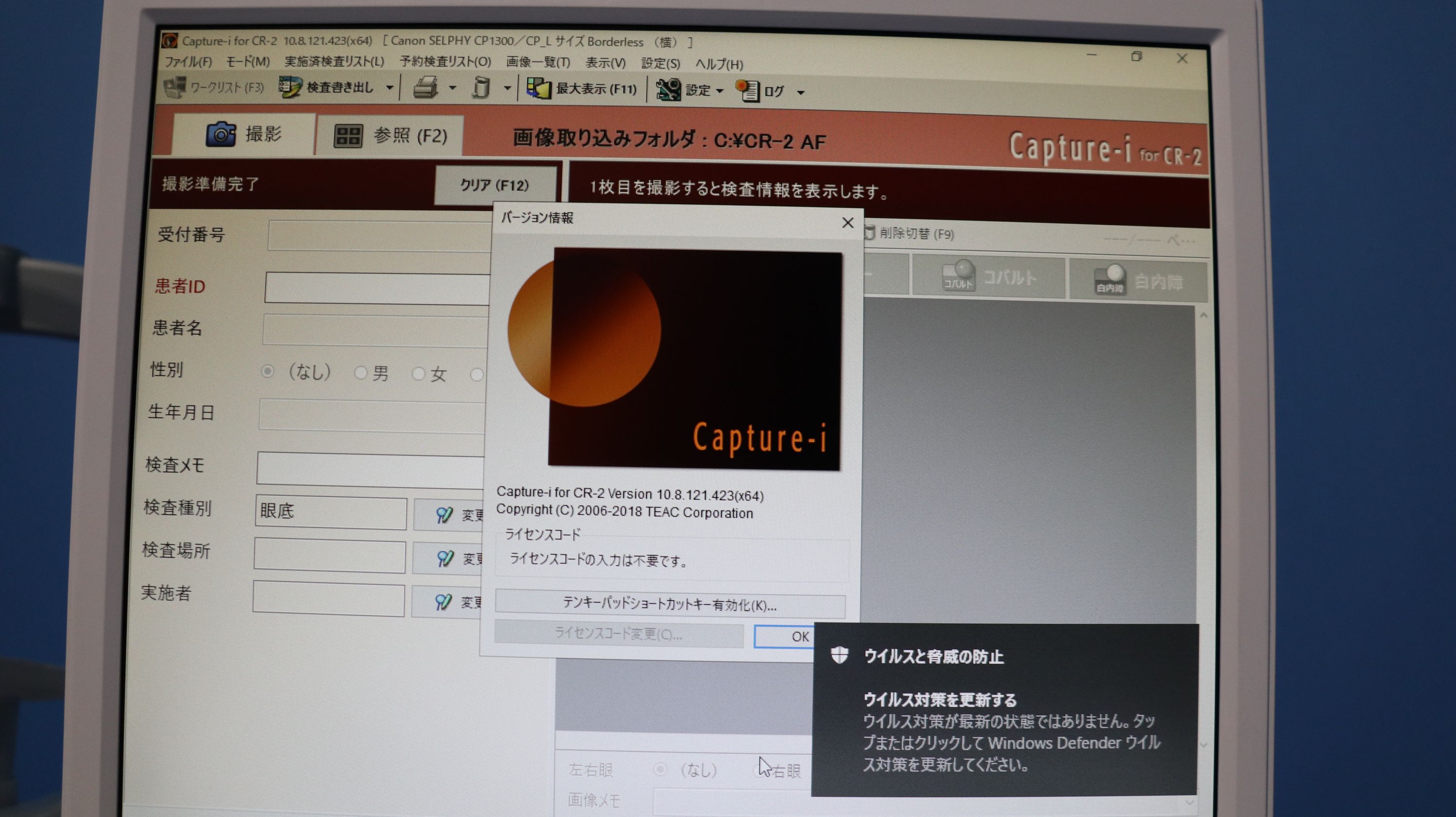
Task: Click the grid icon on 参照 tab
Action: [347, 136]
